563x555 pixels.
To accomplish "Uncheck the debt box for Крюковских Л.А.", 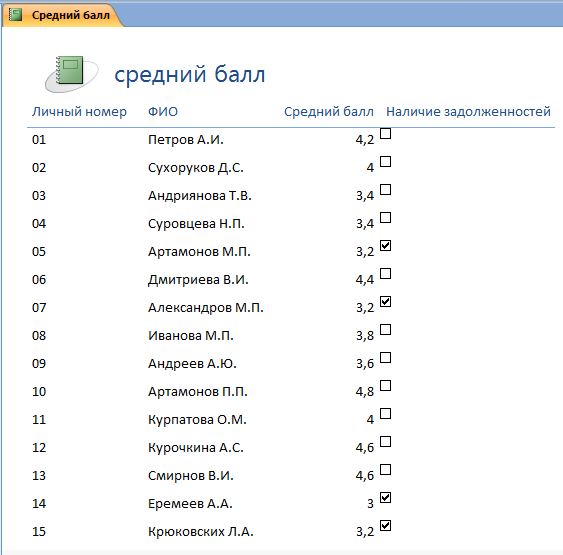I will (385, 526).
